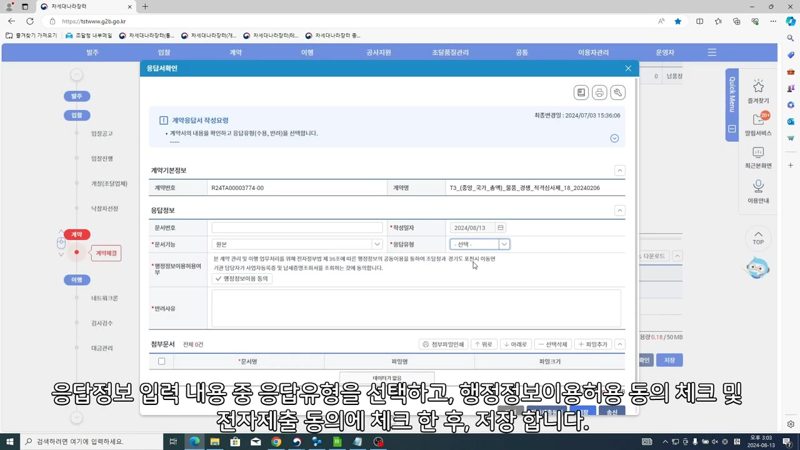The height and width of the screenshot is (450, 800).
Task: Open the 공통 top menu
Action: click(x=521, y=53)
